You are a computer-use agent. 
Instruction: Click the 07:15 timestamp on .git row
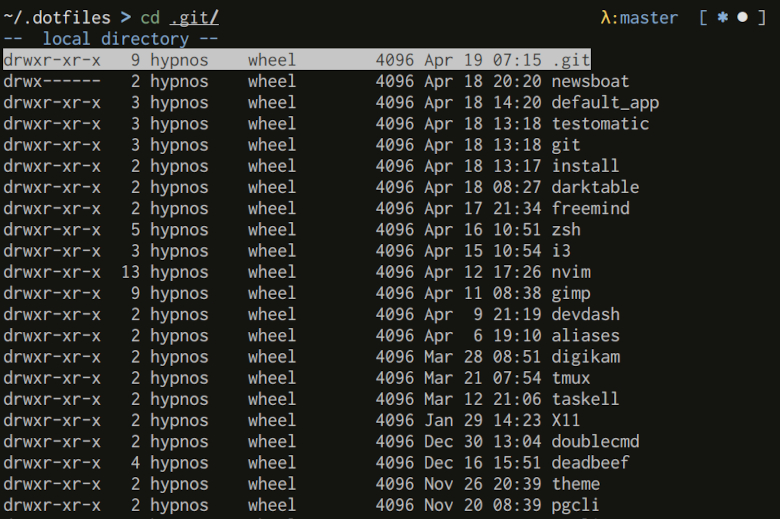[517, 60]
